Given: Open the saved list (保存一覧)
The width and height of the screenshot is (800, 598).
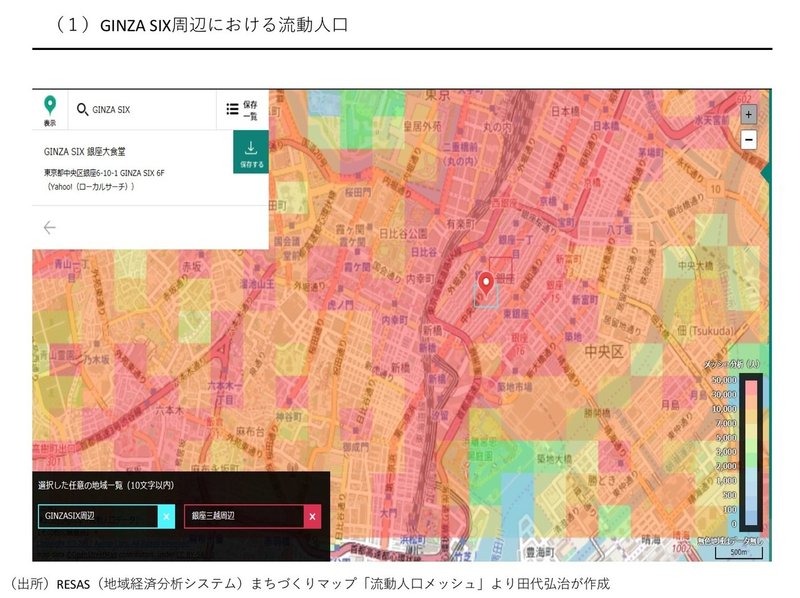Looking at the screenshot, I should tap(242, 110).
